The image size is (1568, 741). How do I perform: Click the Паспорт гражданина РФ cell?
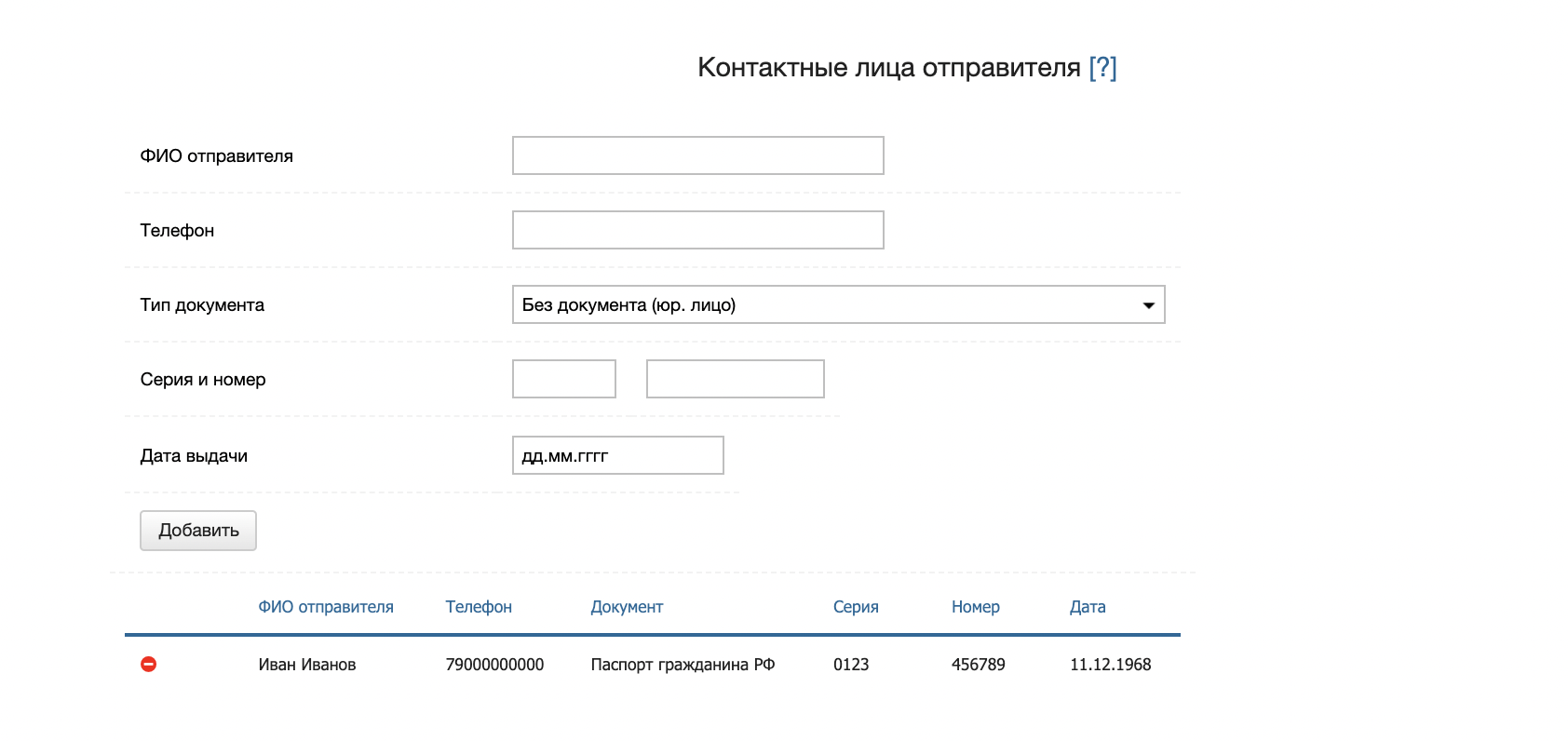683,665
